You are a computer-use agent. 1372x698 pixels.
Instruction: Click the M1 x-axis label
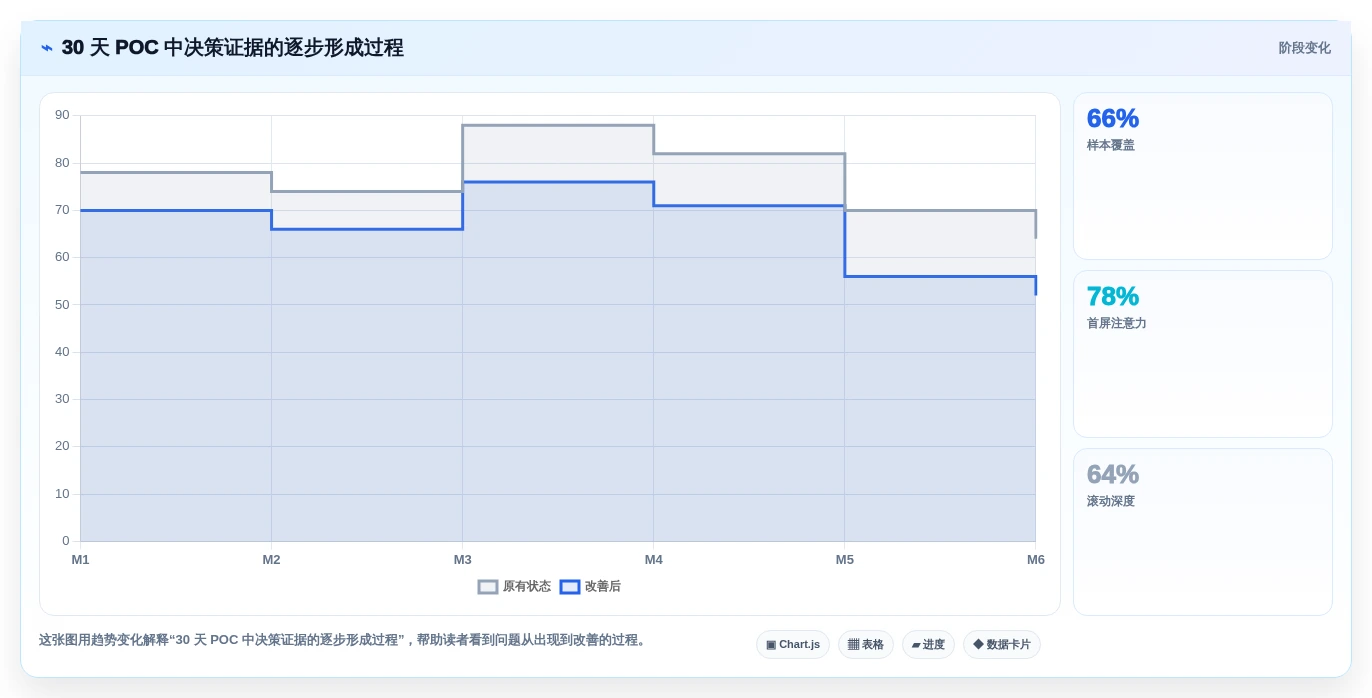(x=80, y=560)
